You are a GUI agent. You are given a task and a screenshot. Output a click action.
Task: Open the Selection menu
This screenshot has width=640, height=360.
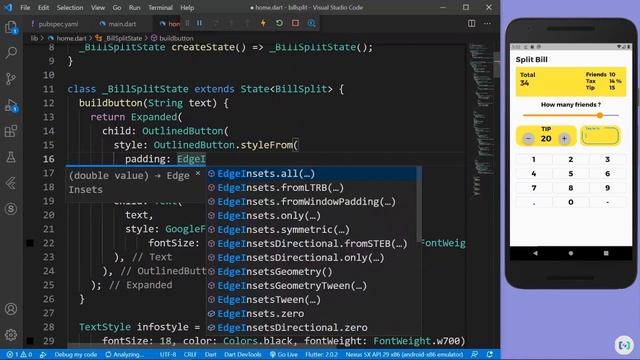click(x=70, y=7)
